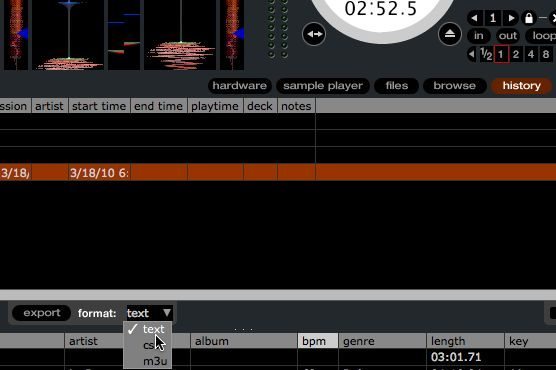The height and width of the screenshot is (370, 556).
Task: Choose csv option in format menu
Action: pos(149,345)
